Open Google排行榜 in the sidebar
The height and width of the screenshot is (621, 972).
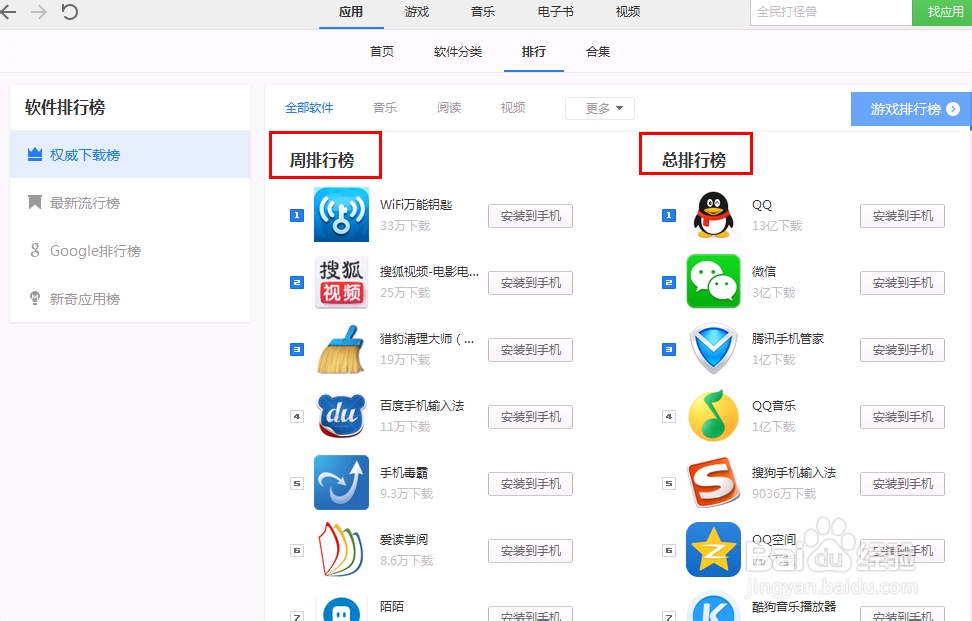coord(95,251)
